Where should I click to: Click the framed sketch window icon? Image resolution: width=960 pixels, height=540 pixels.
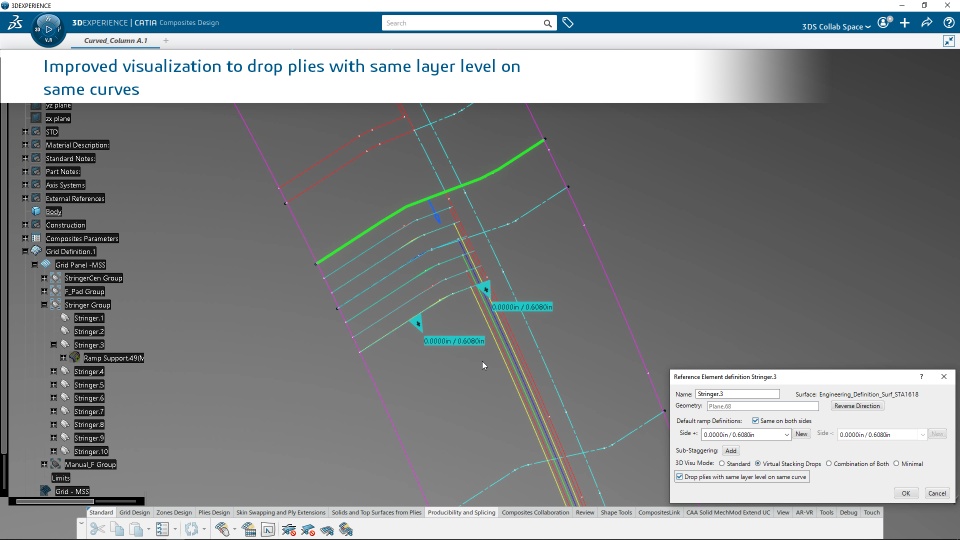[268, 530]
